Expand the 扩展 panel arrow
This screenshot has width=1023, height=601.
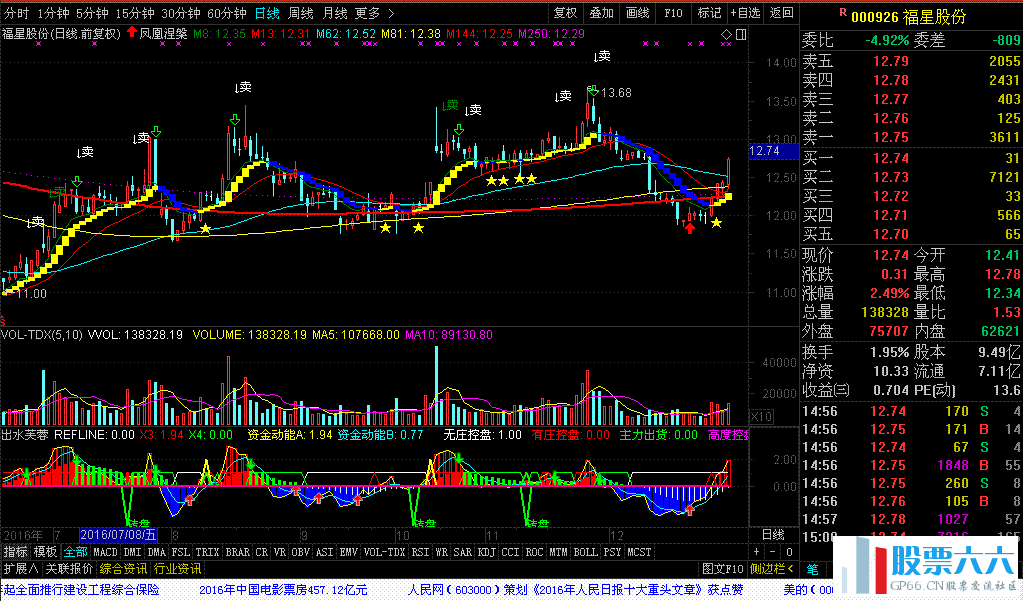tap(21, 569)
